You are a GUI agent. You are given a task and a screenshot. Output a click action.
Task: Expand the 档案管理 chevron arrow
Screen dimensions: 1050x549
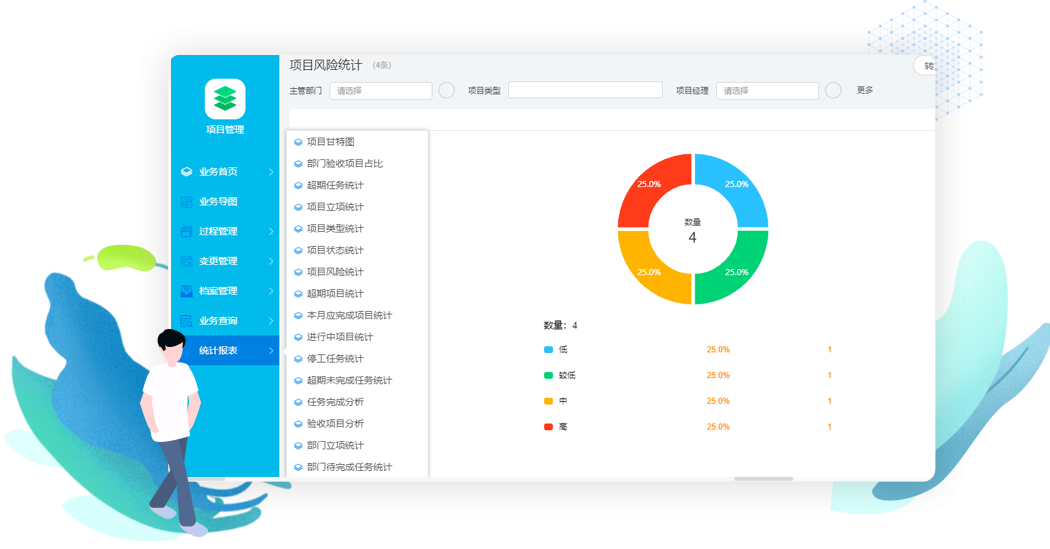[x=271, y=292]
